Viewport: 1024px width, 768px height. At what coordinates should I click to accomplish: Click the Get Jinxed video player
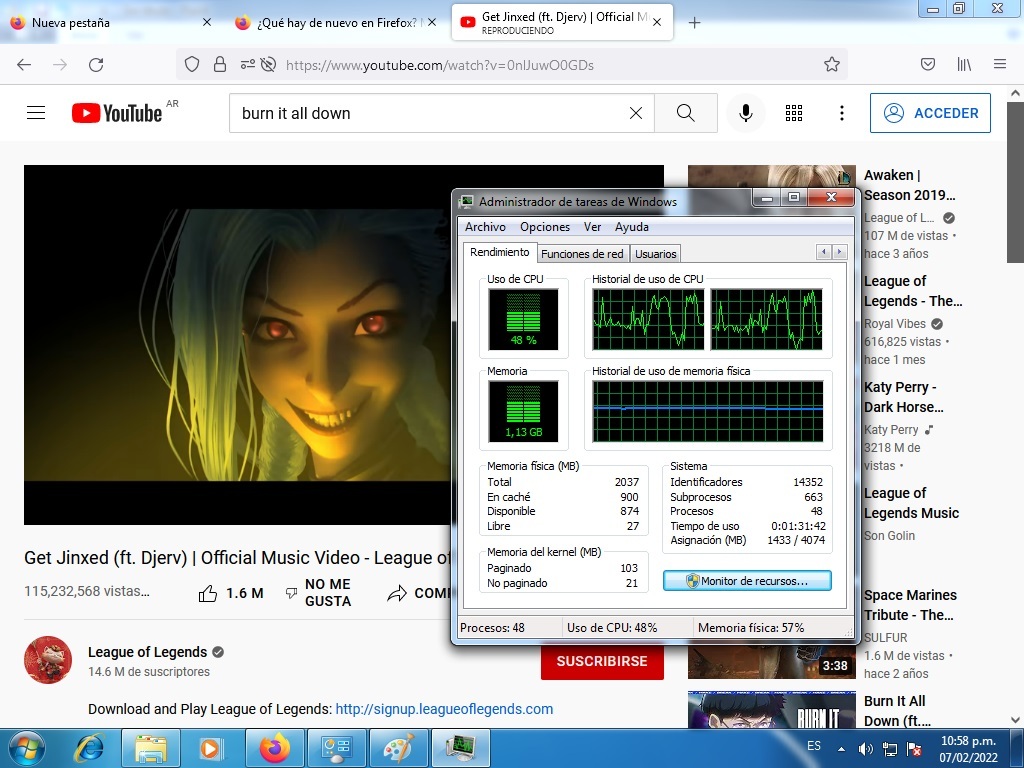click(238, 344)
